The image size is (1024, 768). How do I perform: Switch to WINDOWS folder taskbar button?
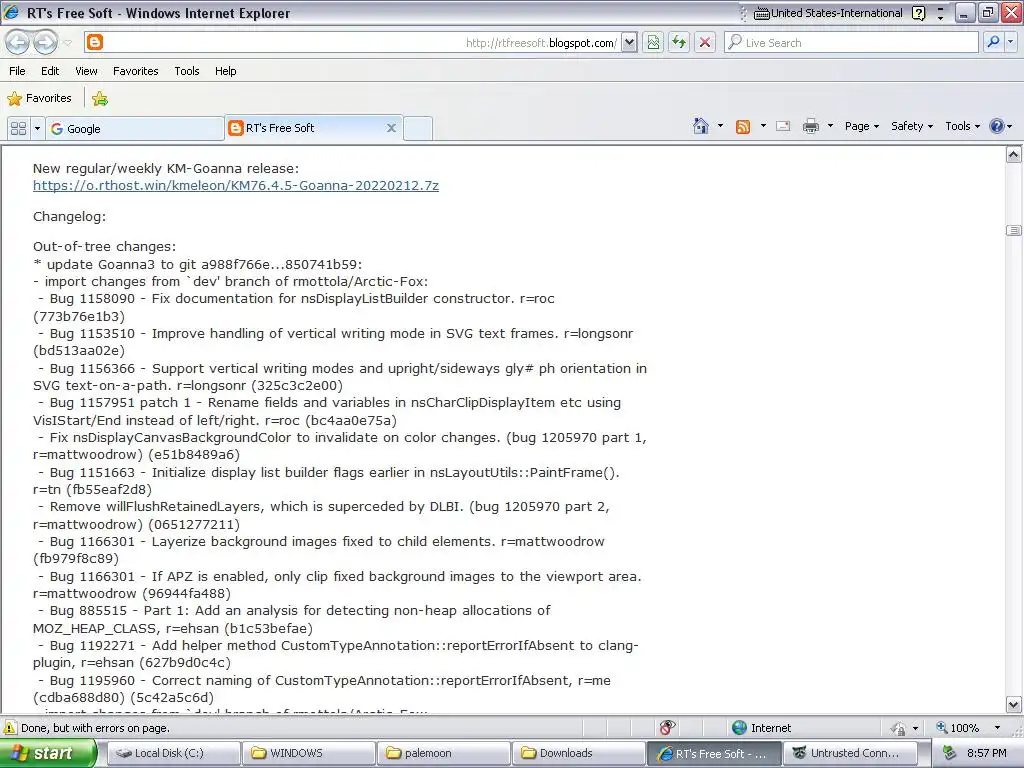click(x=308, y=753)
